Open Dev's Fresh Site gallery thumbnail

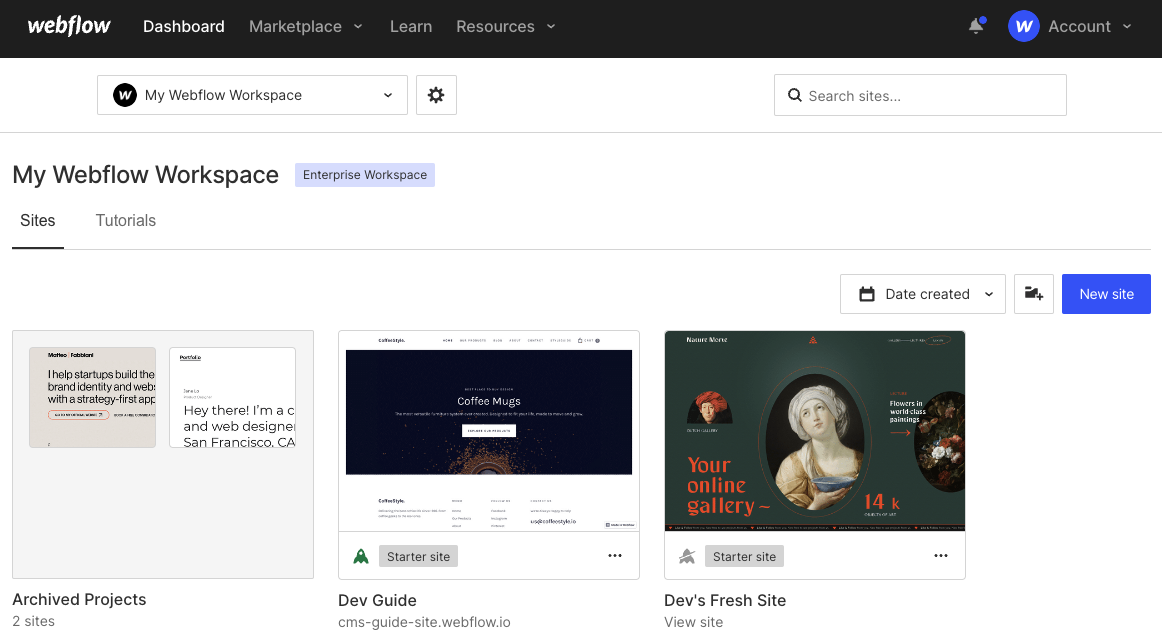[814, 431]
